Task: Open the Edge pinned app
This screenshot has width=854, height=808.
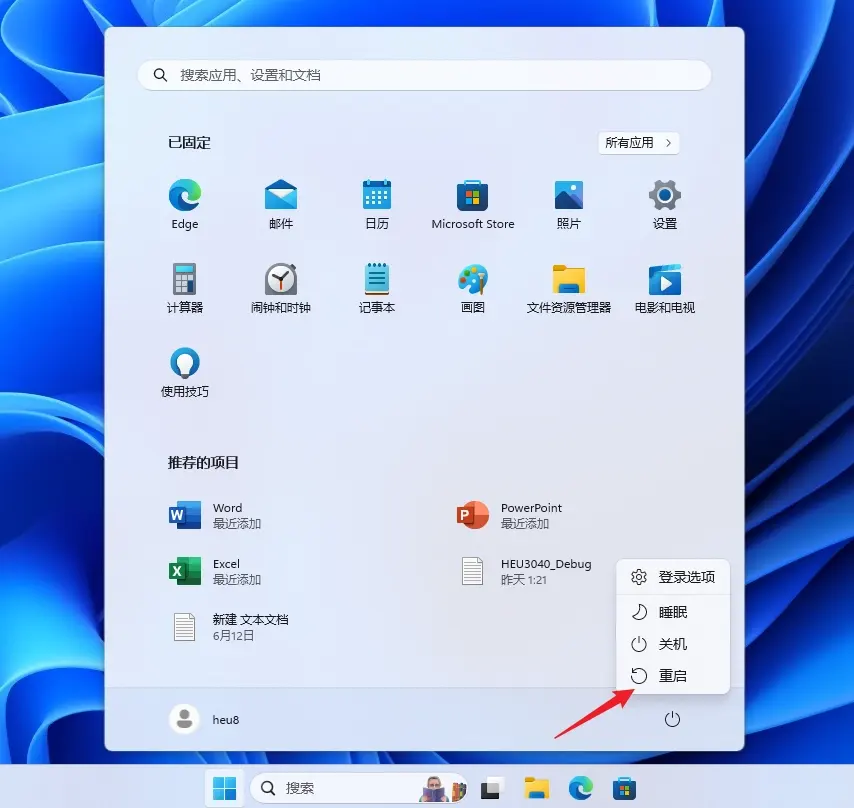Action: click(185, 204)
